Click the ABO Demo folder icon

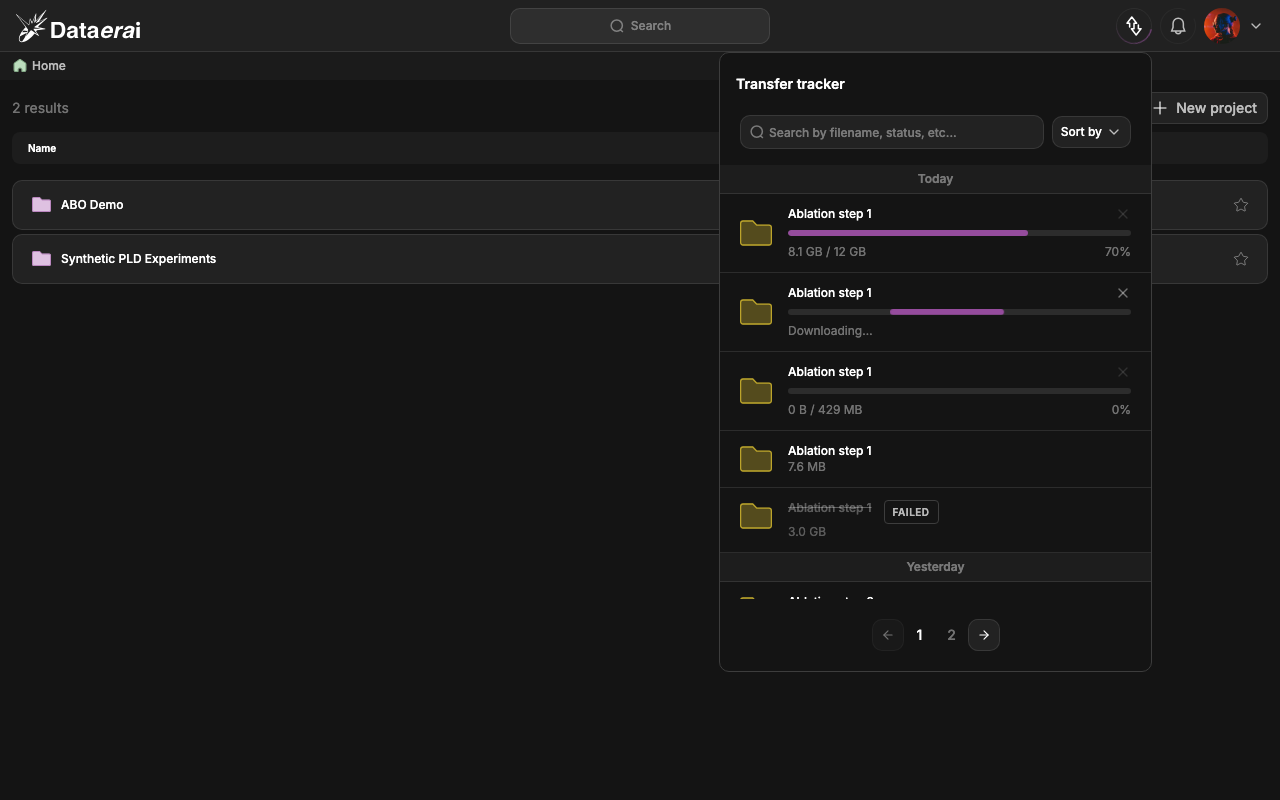pos(41,205)
